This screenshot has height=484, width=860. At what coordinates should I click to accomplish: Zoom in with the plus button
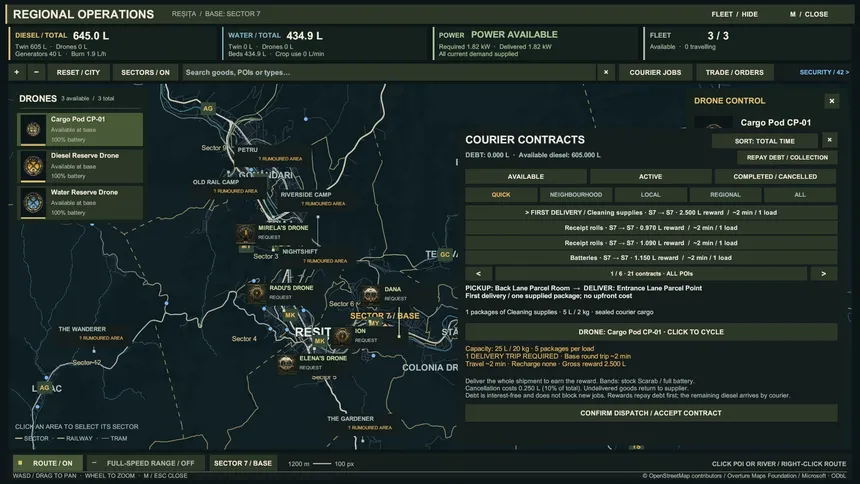click(16, 72)
